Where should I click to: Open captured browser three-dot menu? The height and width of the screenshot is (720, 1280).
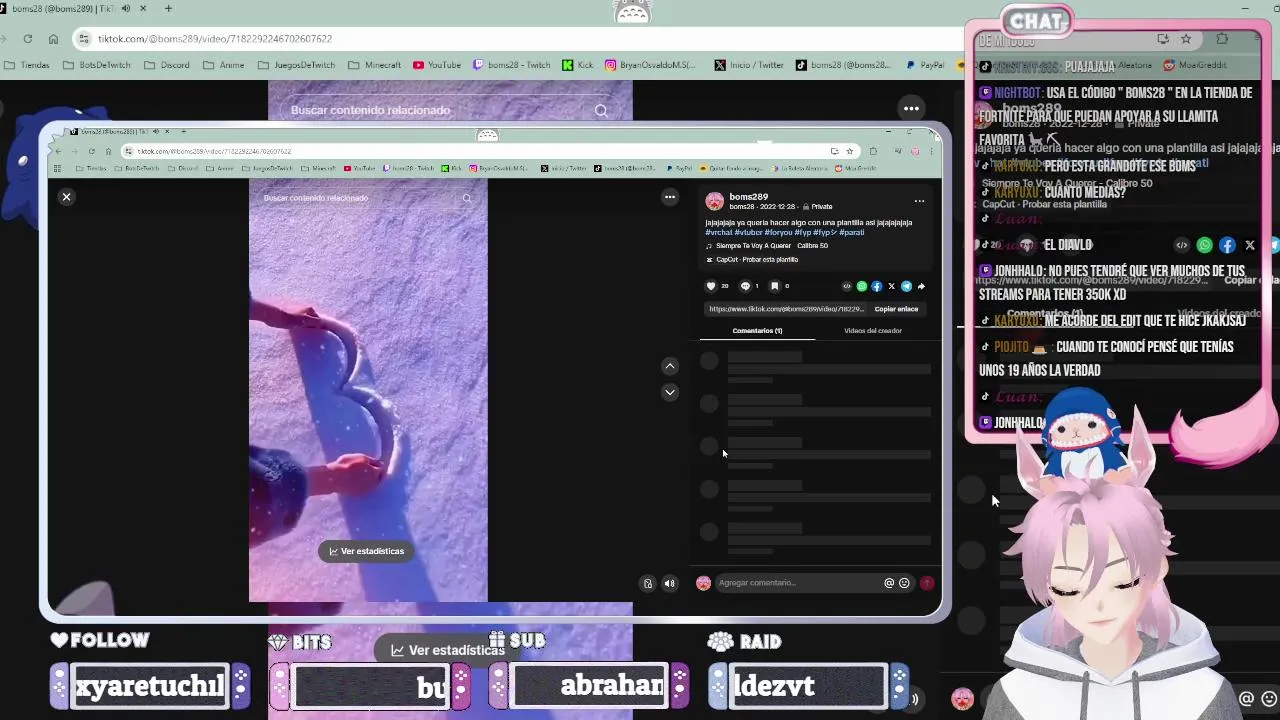933,151
